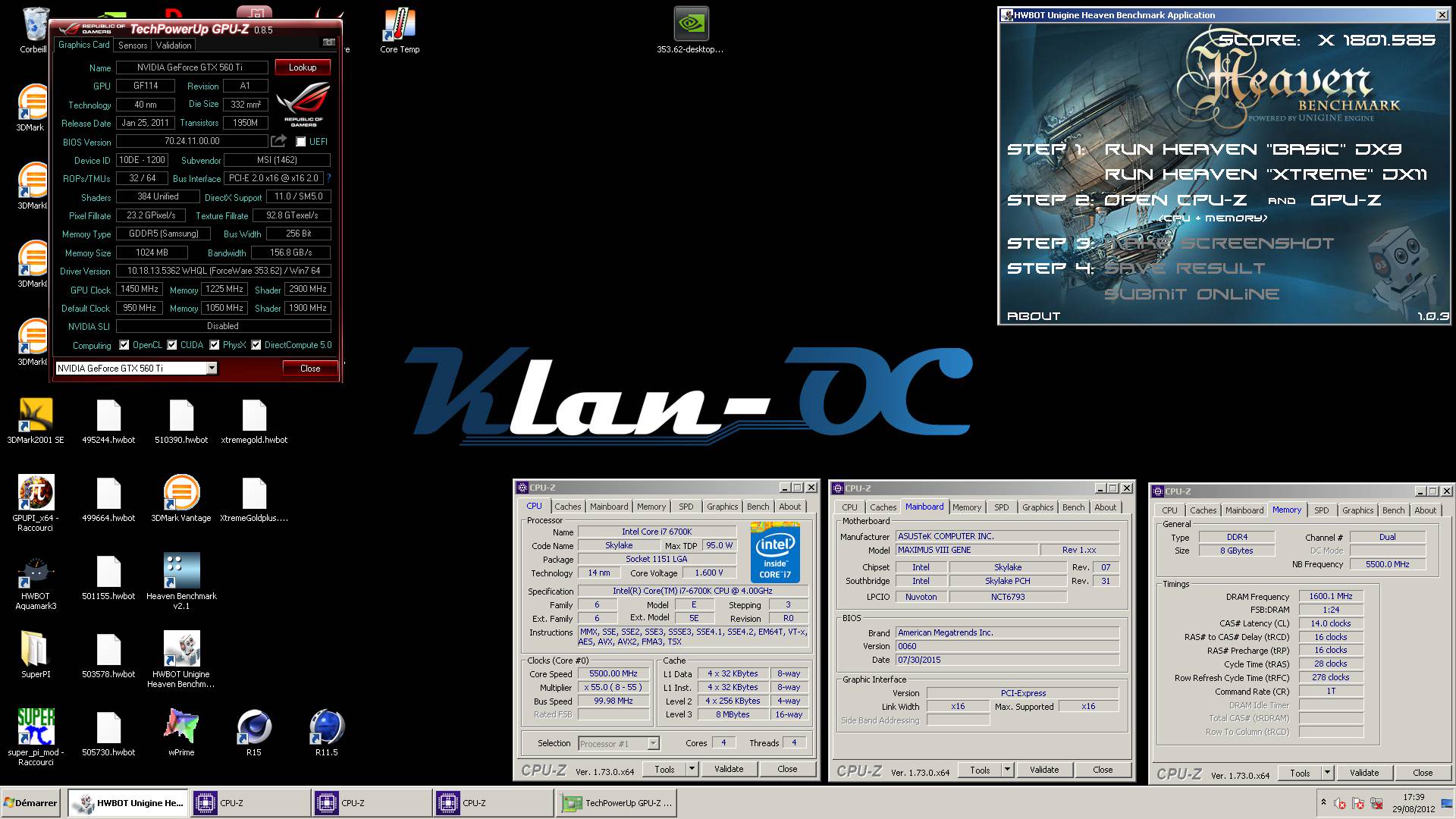Screen dimensions: 1456x819
Task: Open the Corbeille recycle bin icon
Action: pyautogui.click(x=33, y=30)
